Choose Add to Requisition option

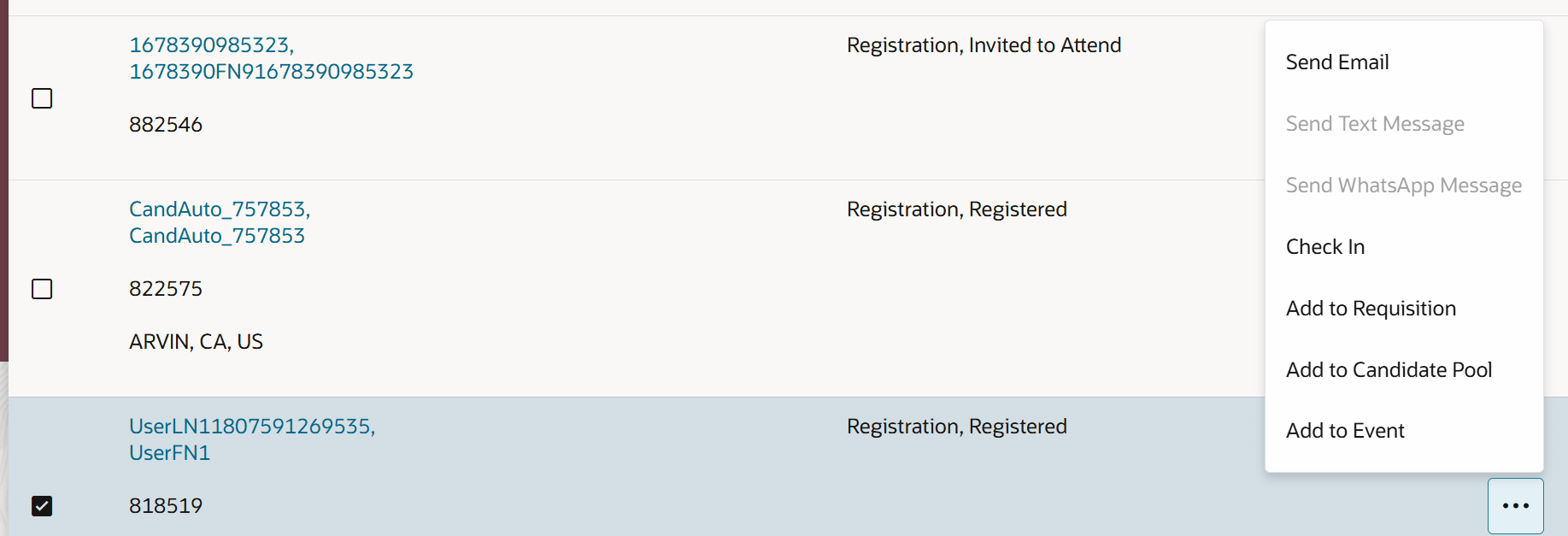pos(1371,308)
